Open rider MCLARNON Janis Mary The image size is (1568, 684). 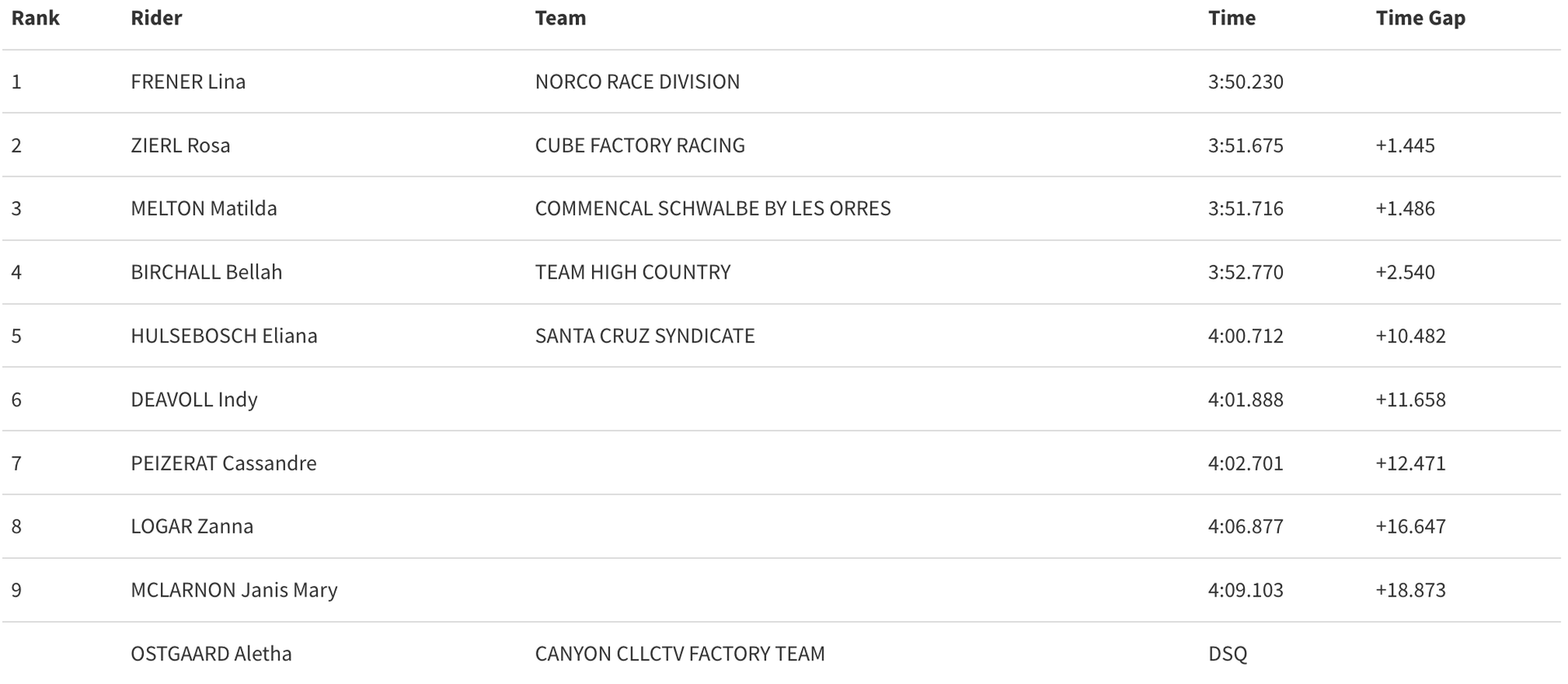coord(234,590)
